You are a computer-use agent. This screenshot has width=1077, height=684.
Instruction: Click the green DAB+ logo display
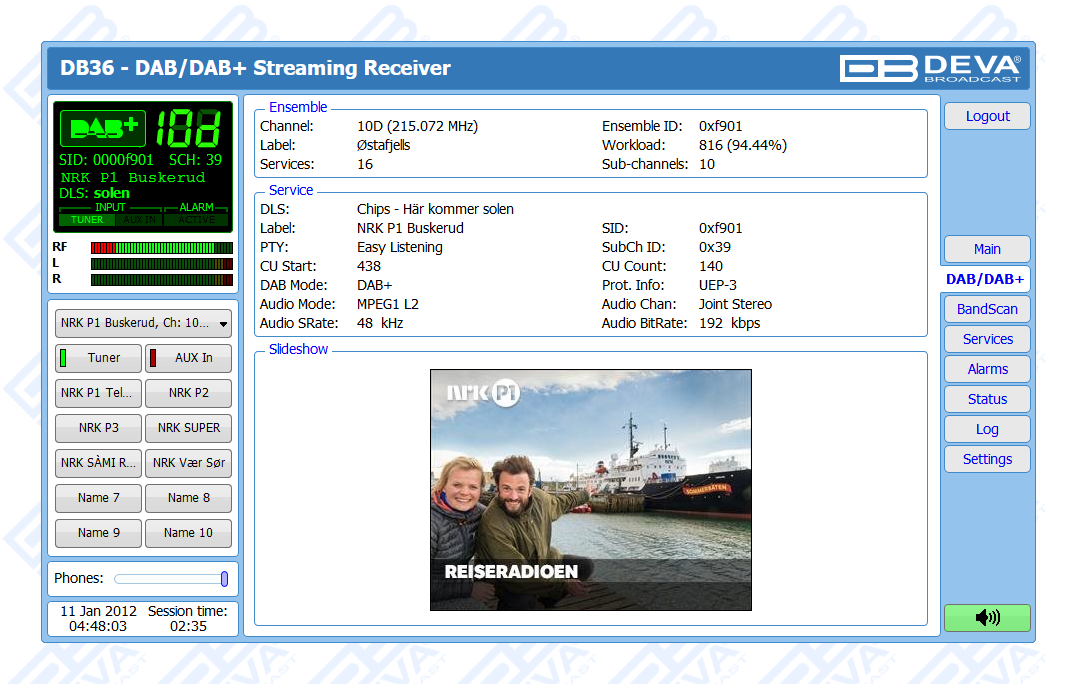[103, 129]
